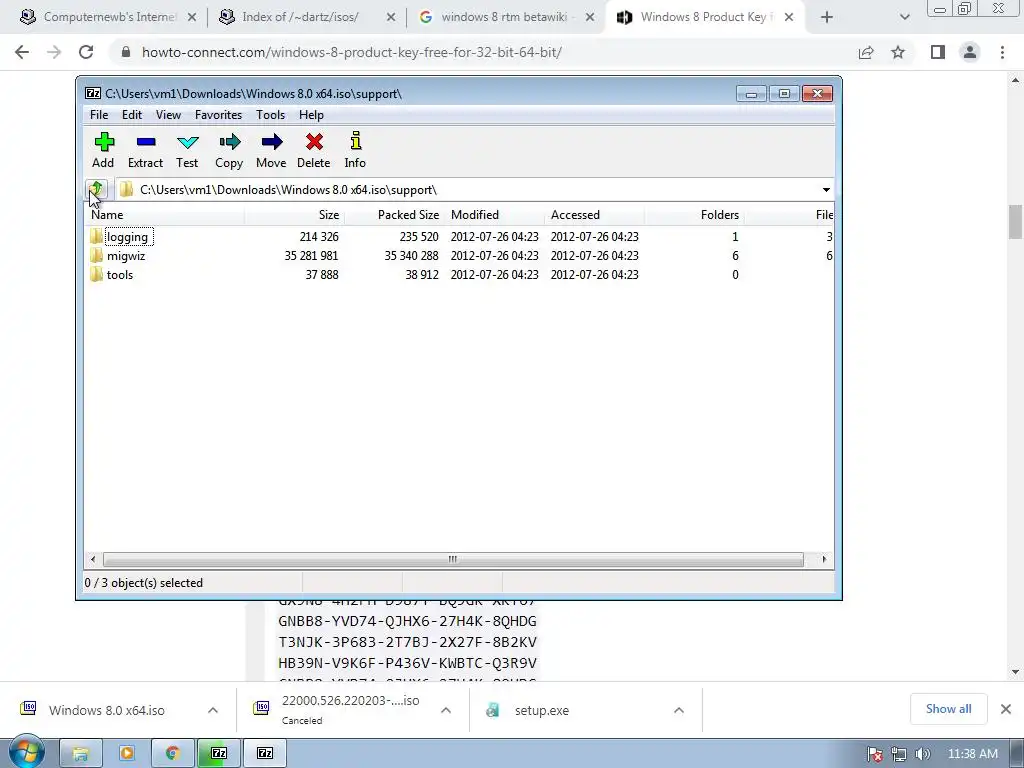Open Windows Explorer from taskbar
This screenshot has height=768, width=1024.
tap(80, 754)
